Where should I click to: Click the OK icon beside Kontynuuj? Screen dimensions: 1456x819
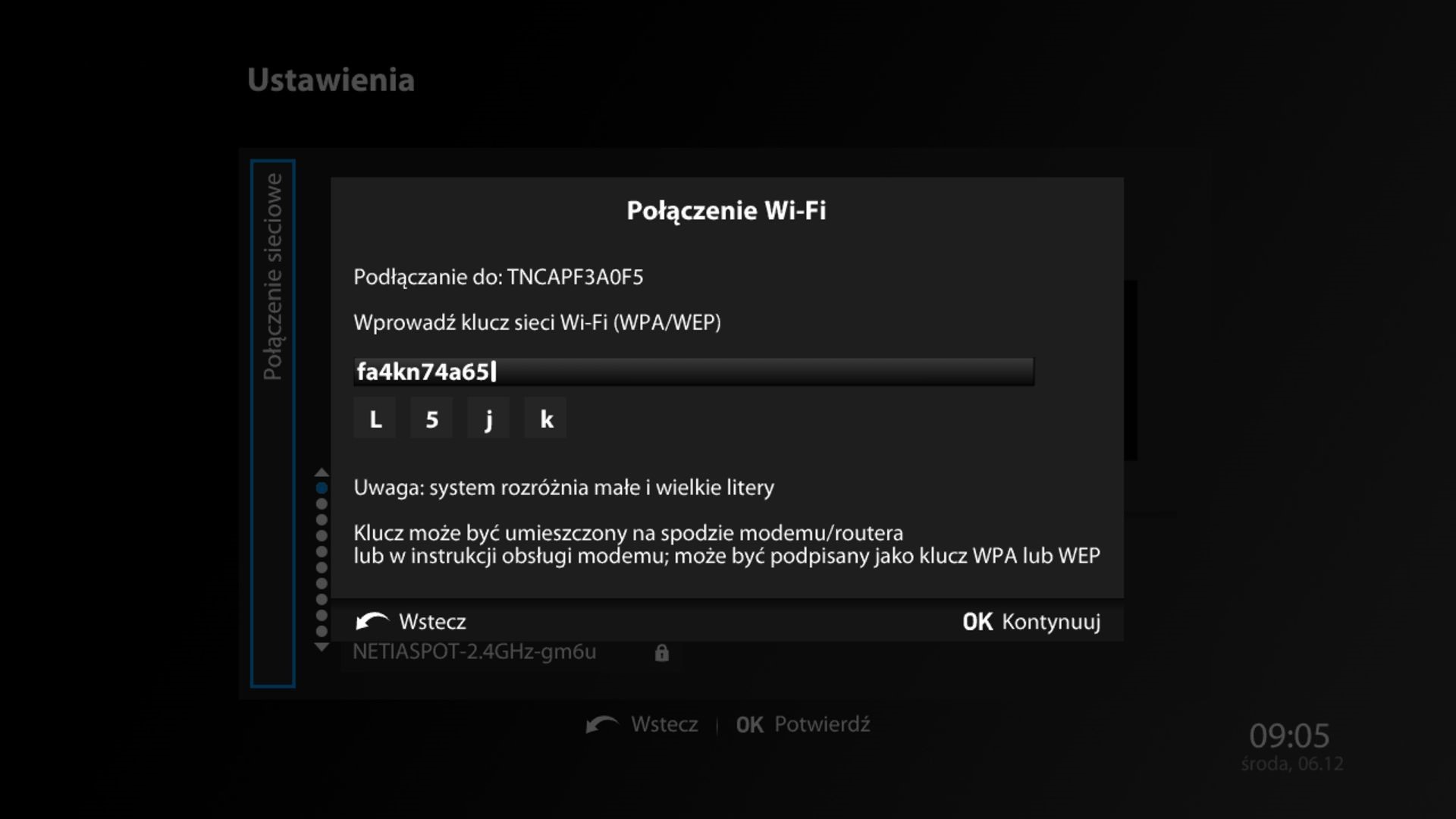(x=977, y=622)
